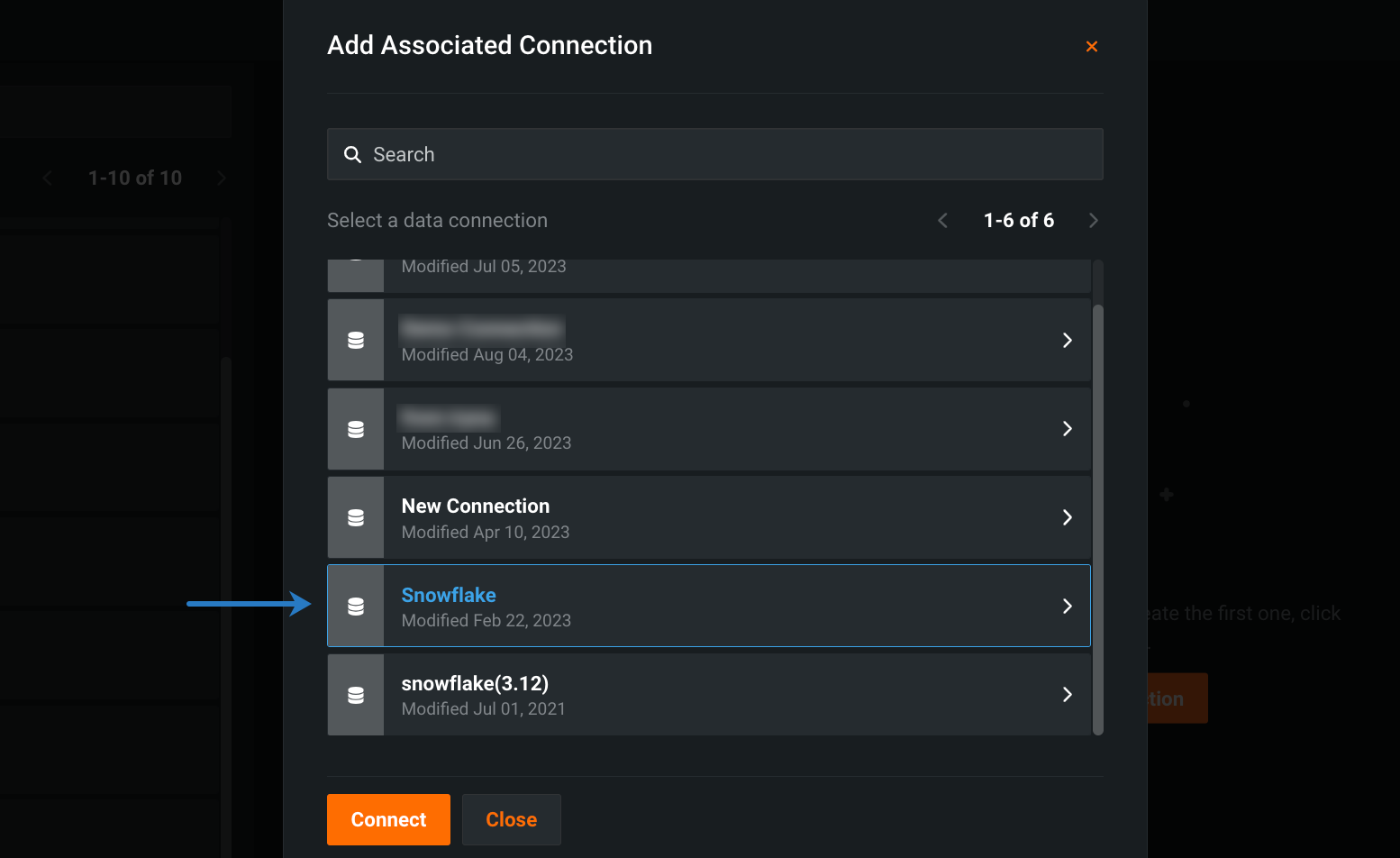This screenshot has width=1400, height=858.
Task: Expand the Snowflake connection chevron
Action: pos(1067,607)
